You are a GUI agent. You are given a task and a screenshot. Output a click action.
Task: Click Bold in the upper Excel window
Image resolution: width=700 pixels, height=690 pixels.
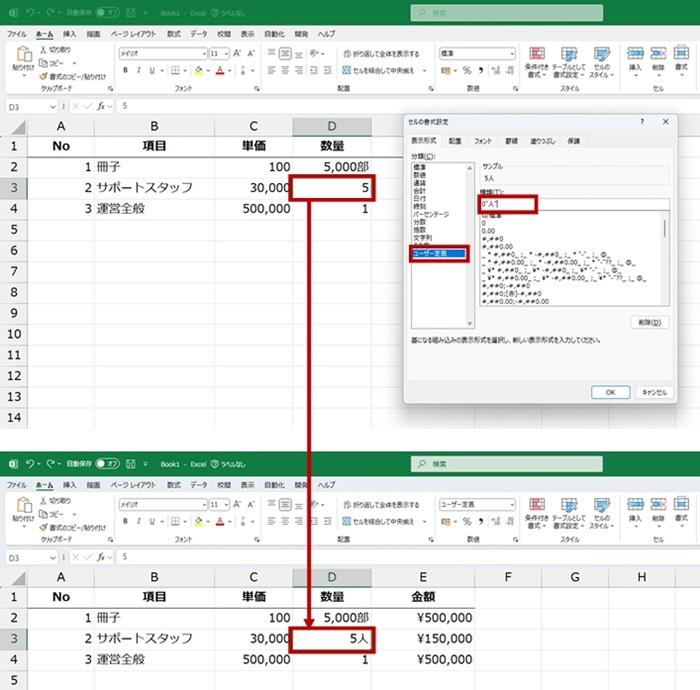point(125,71)
